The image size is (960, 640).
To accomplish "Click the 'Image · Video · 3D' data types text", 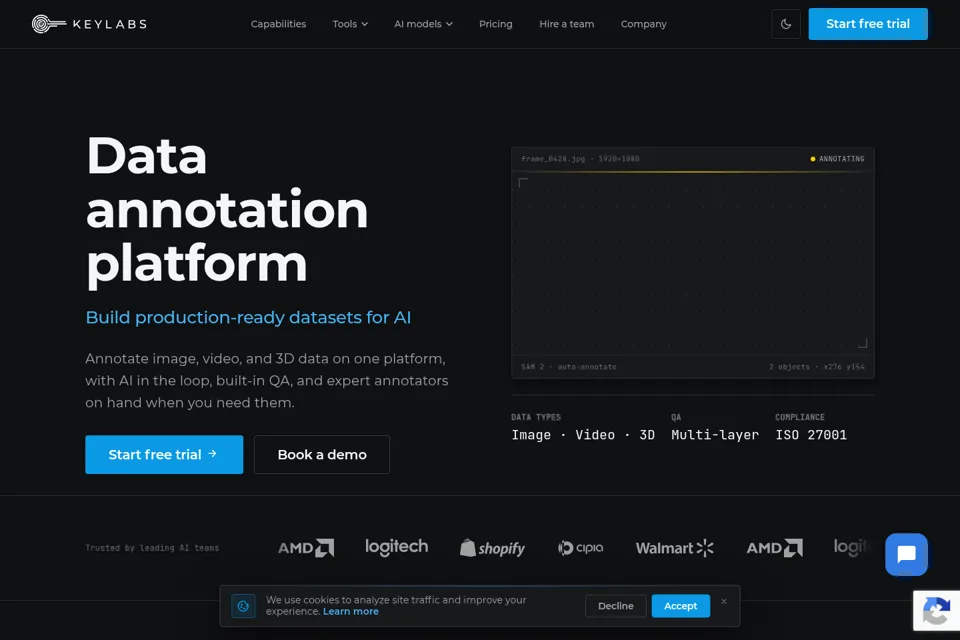I will pos(583,435).
